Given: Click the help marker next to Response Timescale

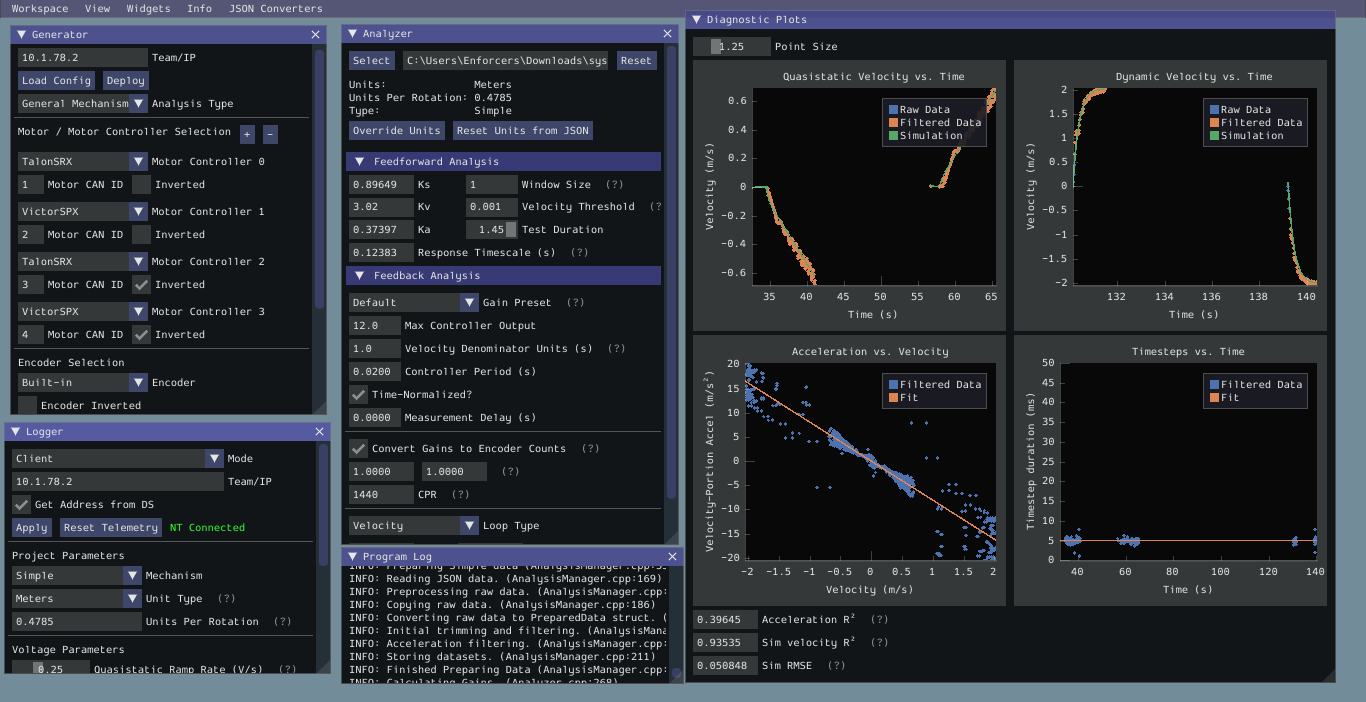Looking at the screenshot, I should coord(579,252).
